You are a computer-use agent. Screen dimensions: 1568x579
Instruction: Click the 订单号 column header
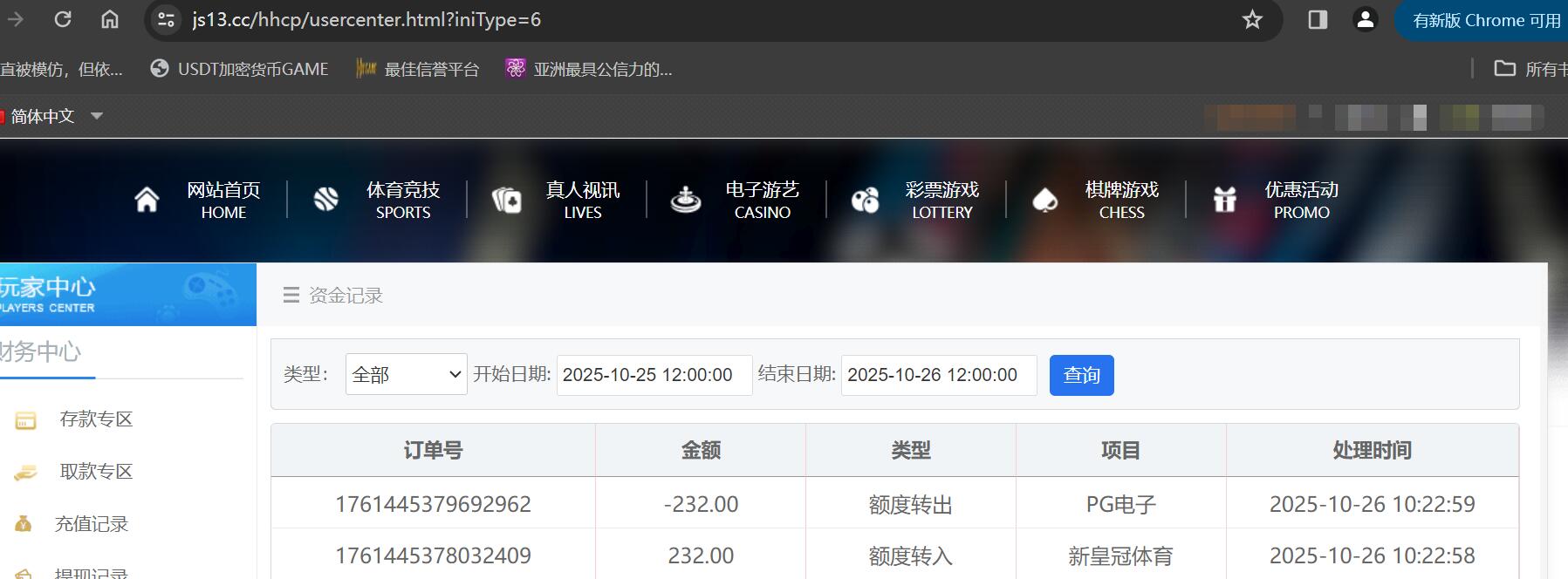click(433, 450)
